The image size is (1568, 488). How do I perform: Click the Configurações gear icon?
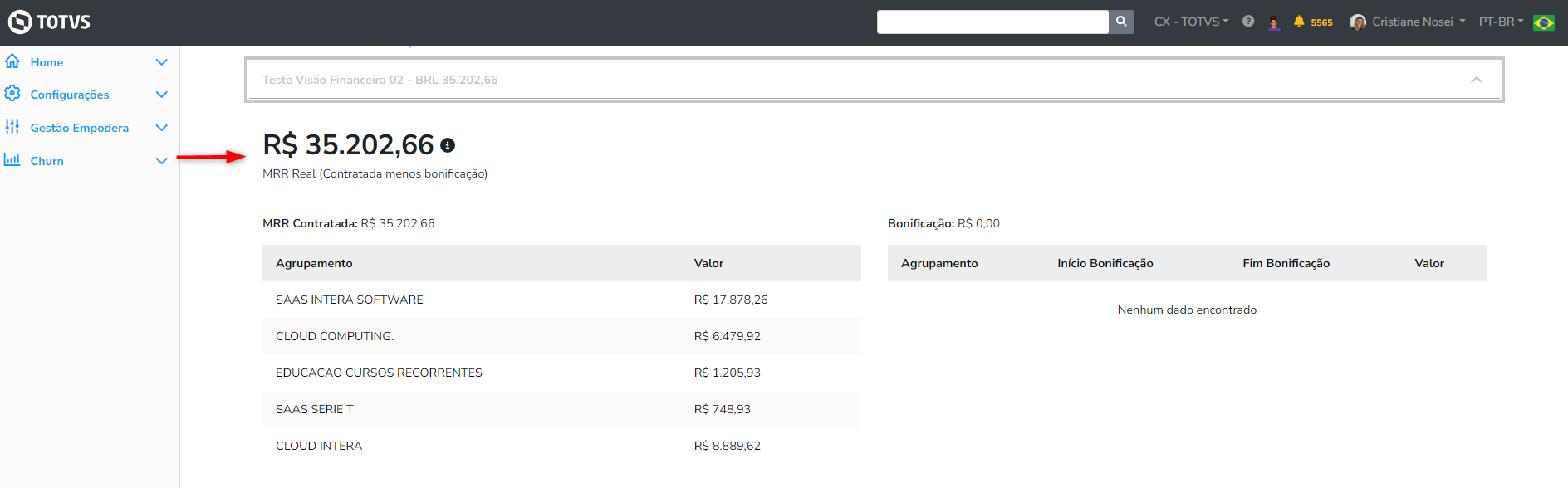tap(12, 93)
